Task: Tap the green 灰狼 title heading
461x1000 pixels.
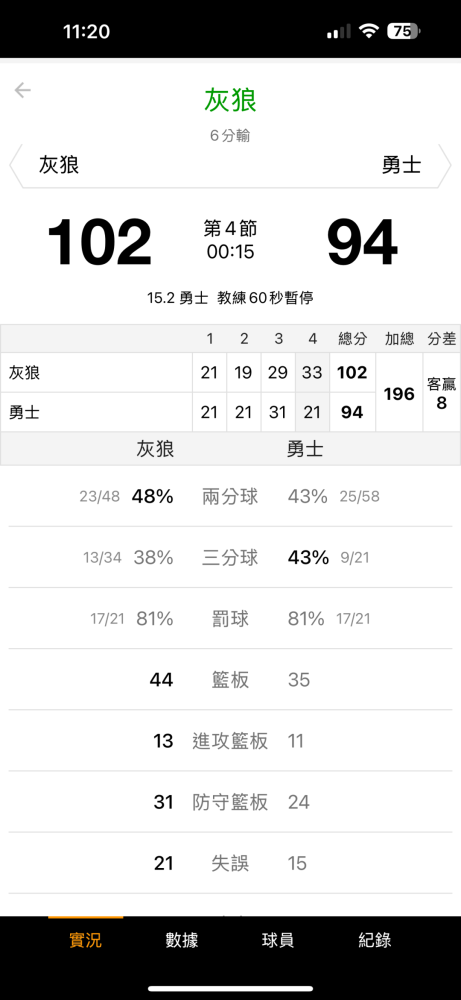Action: point(230,101)
